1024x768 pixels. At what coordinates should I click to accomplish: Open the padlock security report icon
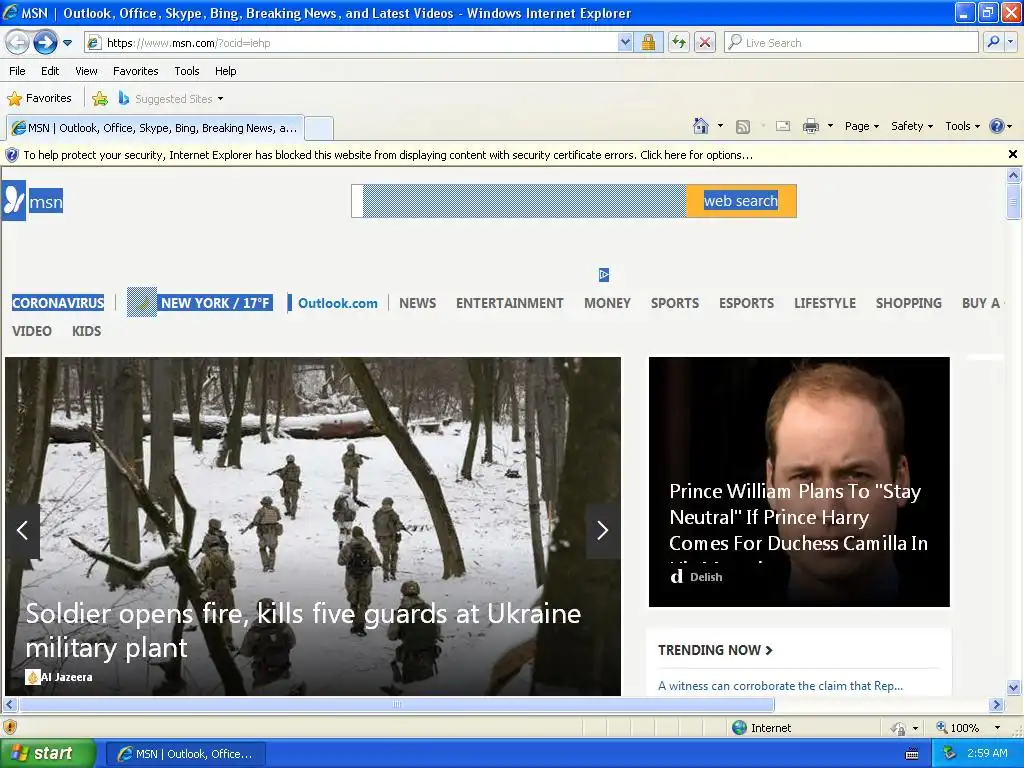(648, 43)
